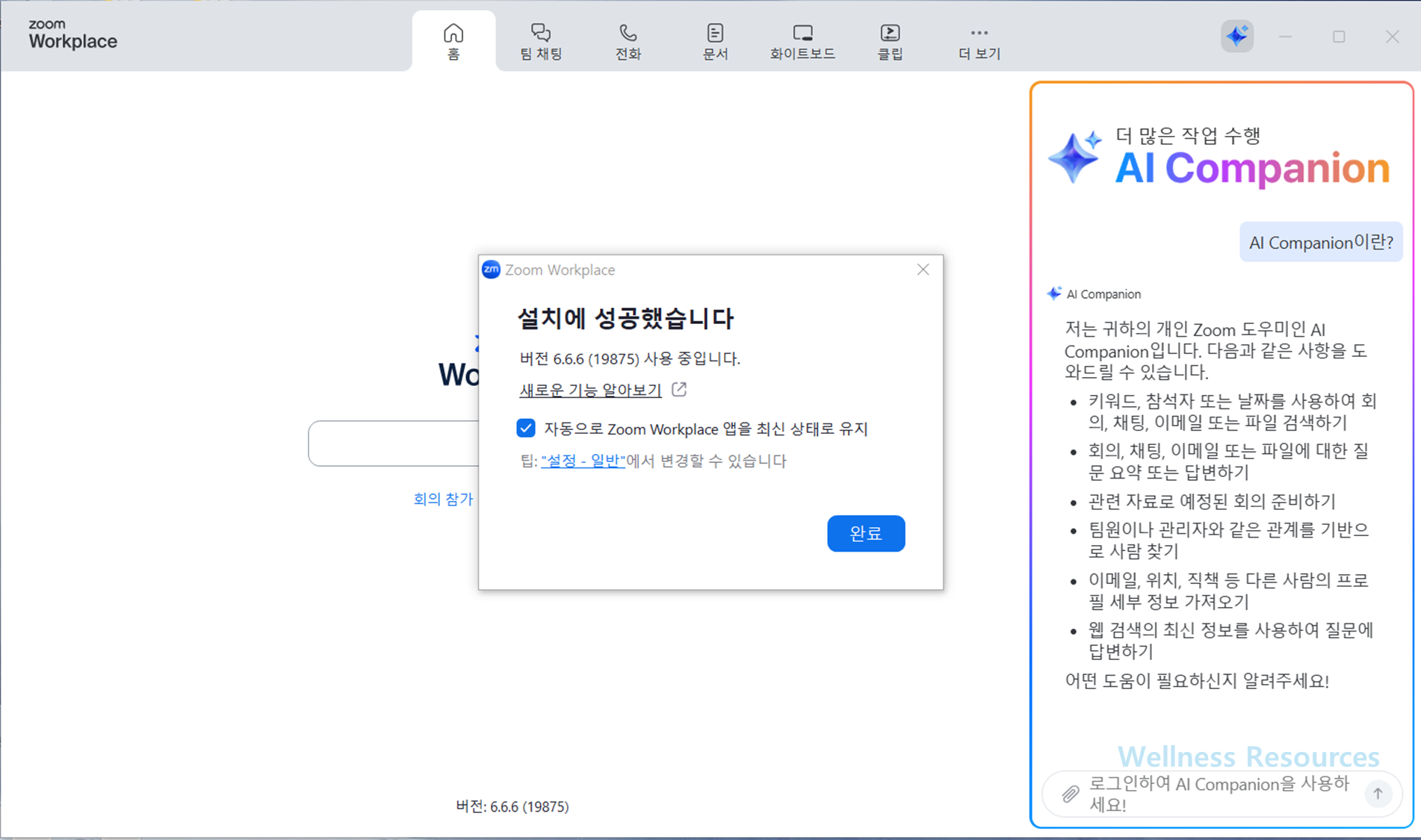
Task: Switch to the 팀 채팅 tab
Action: (x=541, y=42)
